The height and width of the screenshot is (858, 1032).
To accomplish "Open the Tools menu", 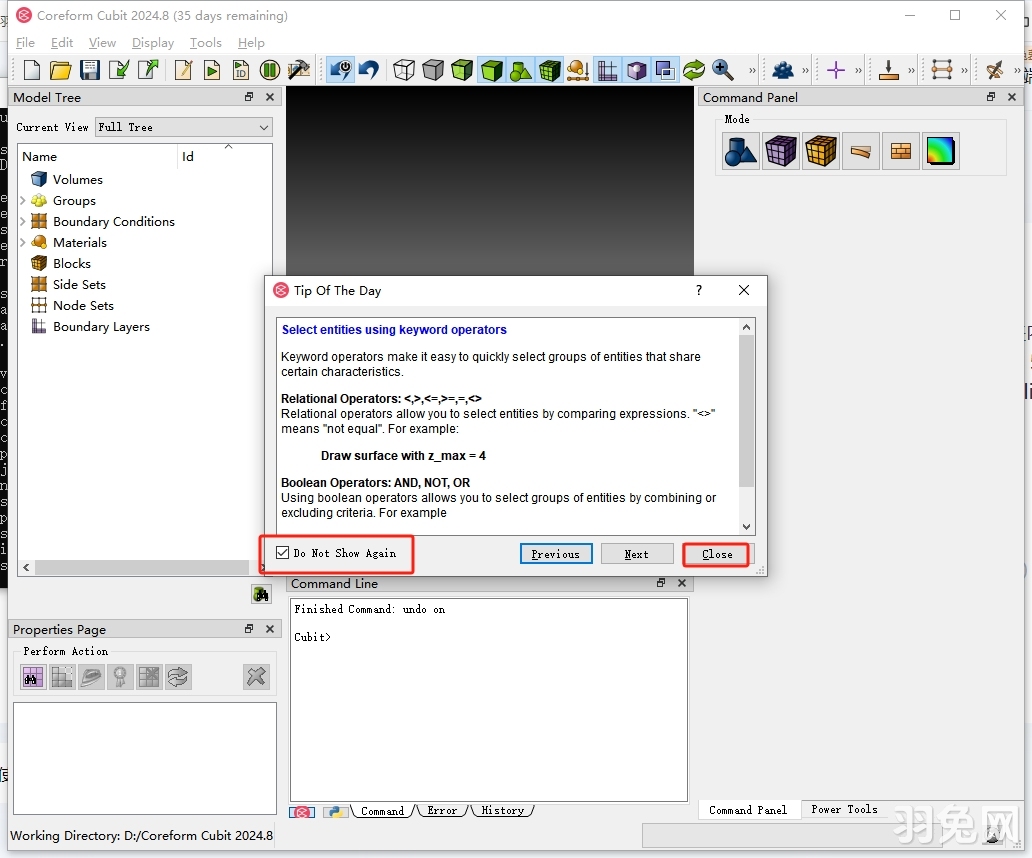I will pos(205,43).
